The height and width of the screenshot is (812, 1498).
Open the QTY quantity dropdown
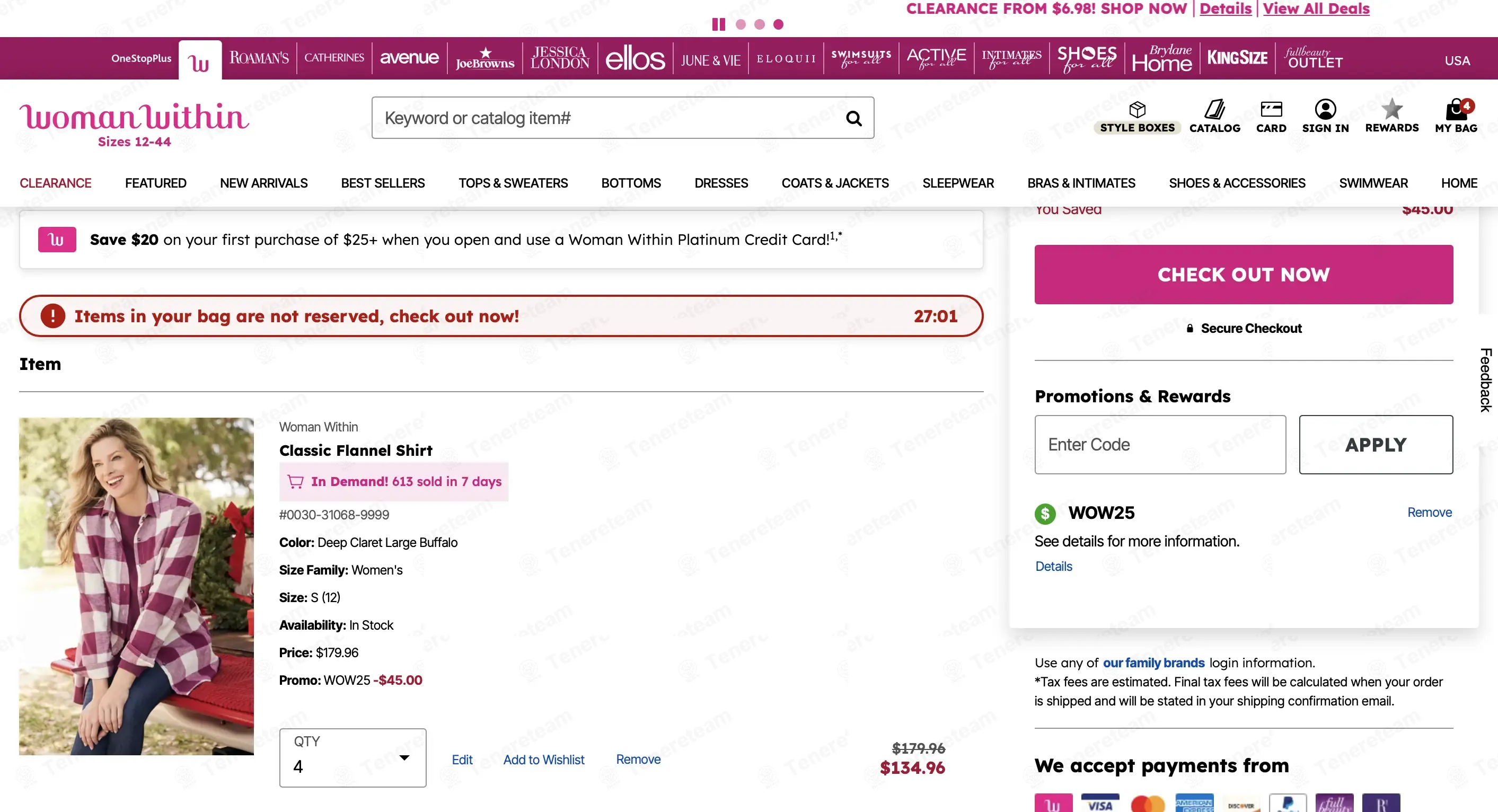coord(353,758)
